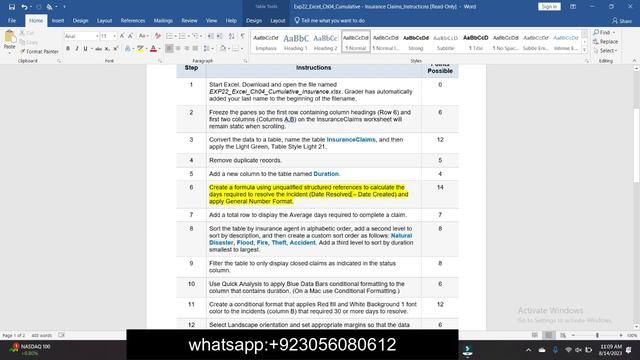The image size is (640, 360).
Task: Click the Shading color button
Action: (222, 49)
